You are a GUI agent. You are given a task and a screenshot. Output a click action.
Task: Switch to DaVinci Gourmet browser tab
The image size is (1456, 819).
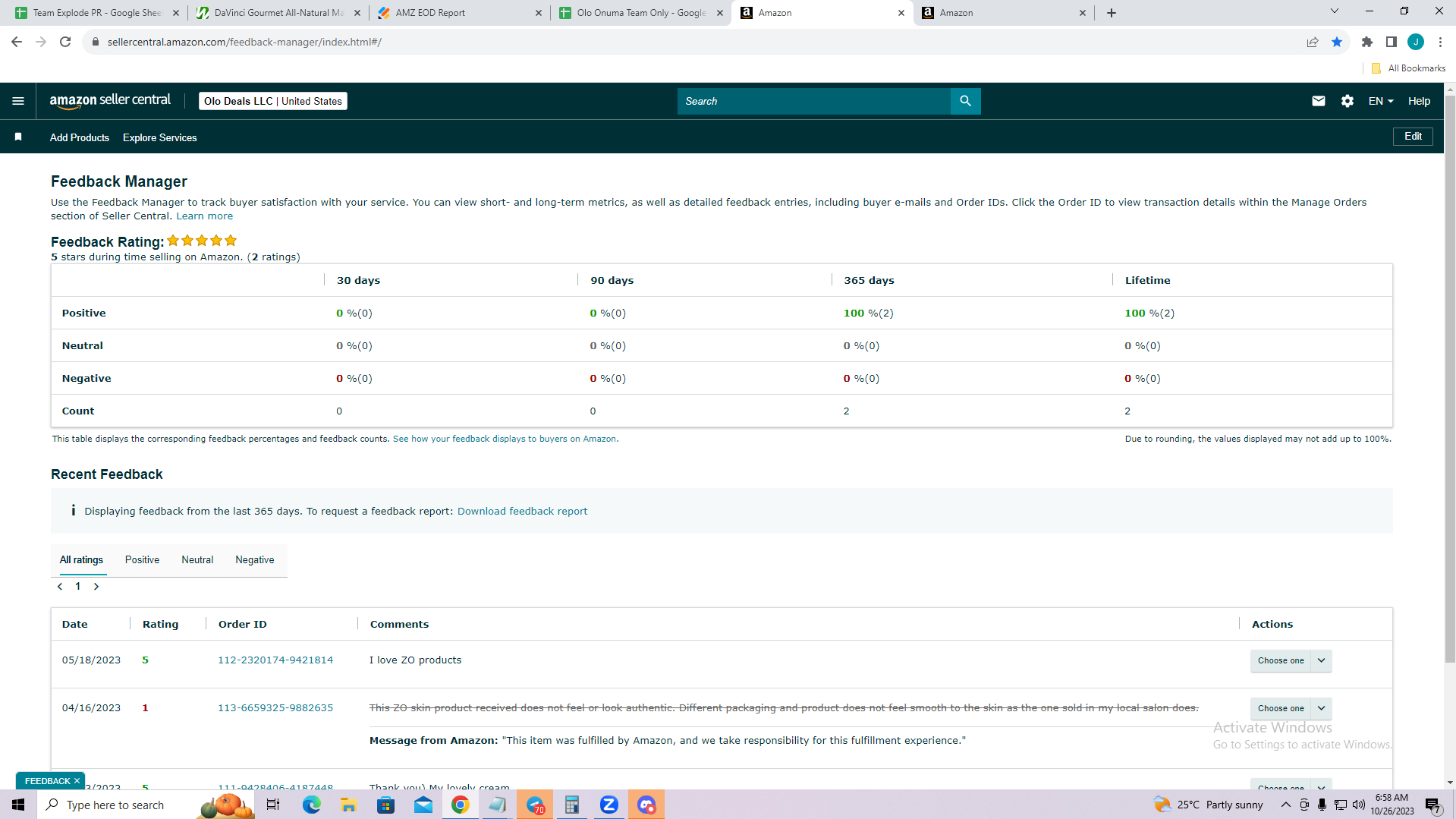click(278, 13)
